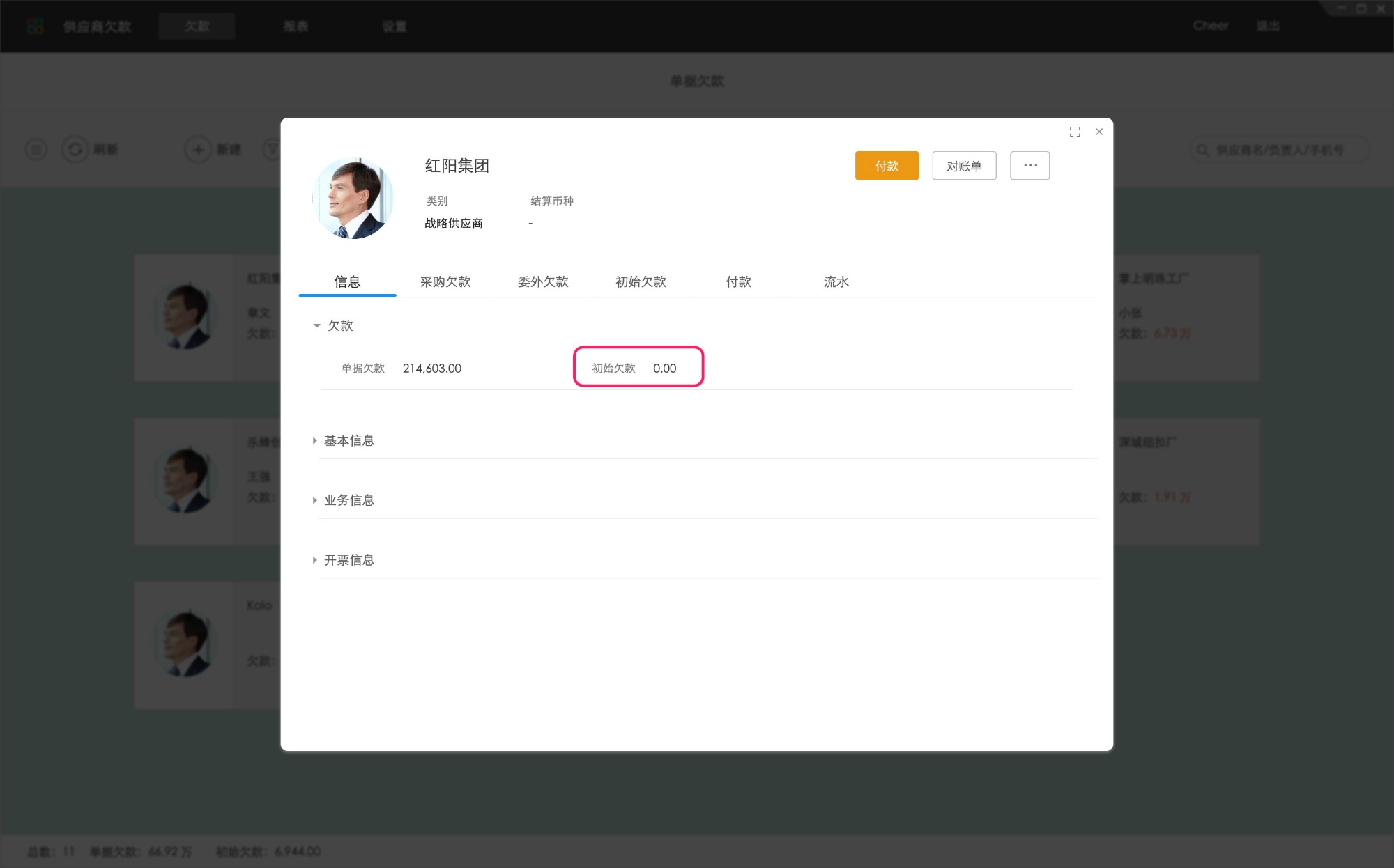Image resolution: width=1394 pixels, height=868 pixels.
Task: Click the 对账单 button
Action: click(x=964, y=165)
